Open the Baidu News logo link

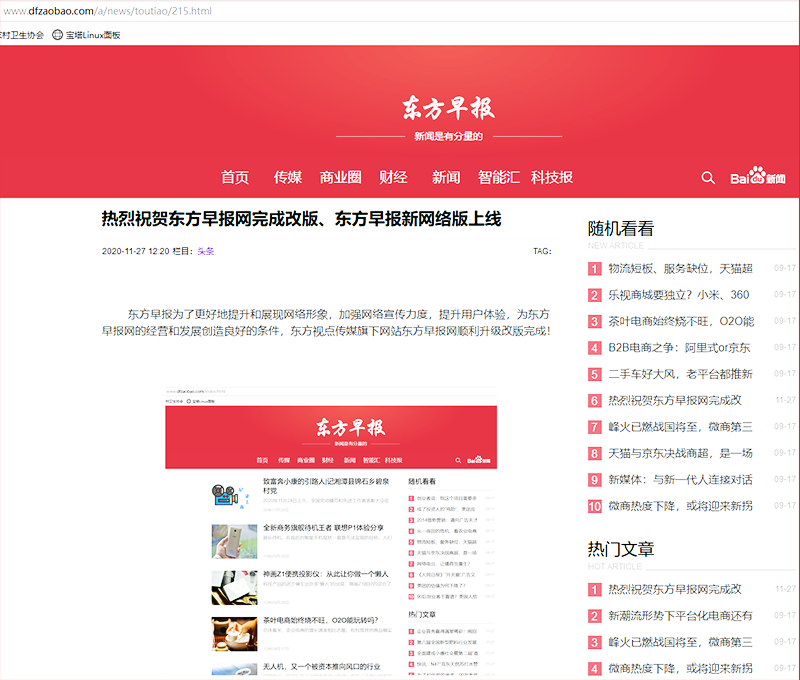(757, 177)
